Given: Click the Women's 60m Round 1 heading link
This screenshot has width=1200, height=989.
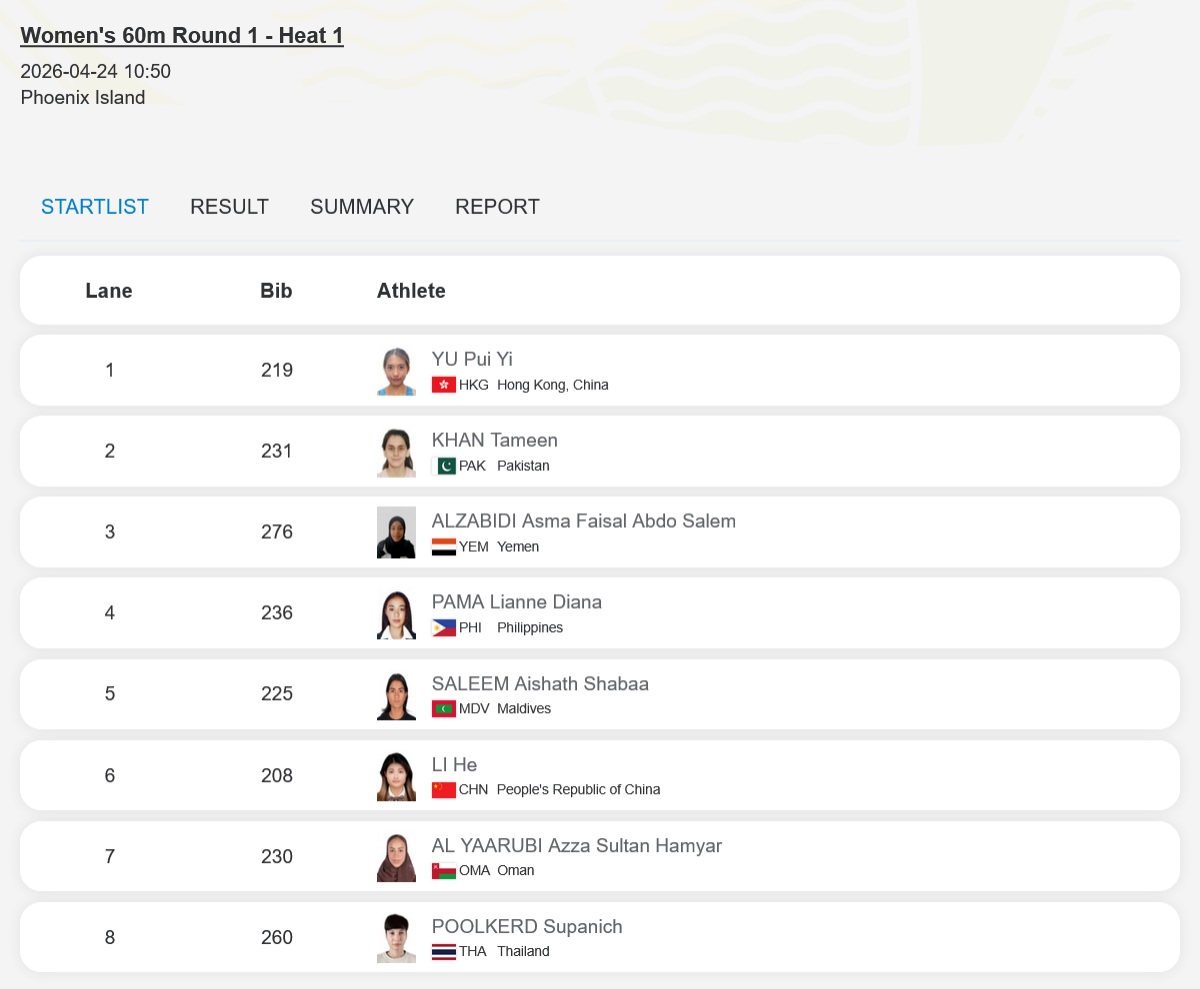Looking at the screenshot, I should pos(182,36).
